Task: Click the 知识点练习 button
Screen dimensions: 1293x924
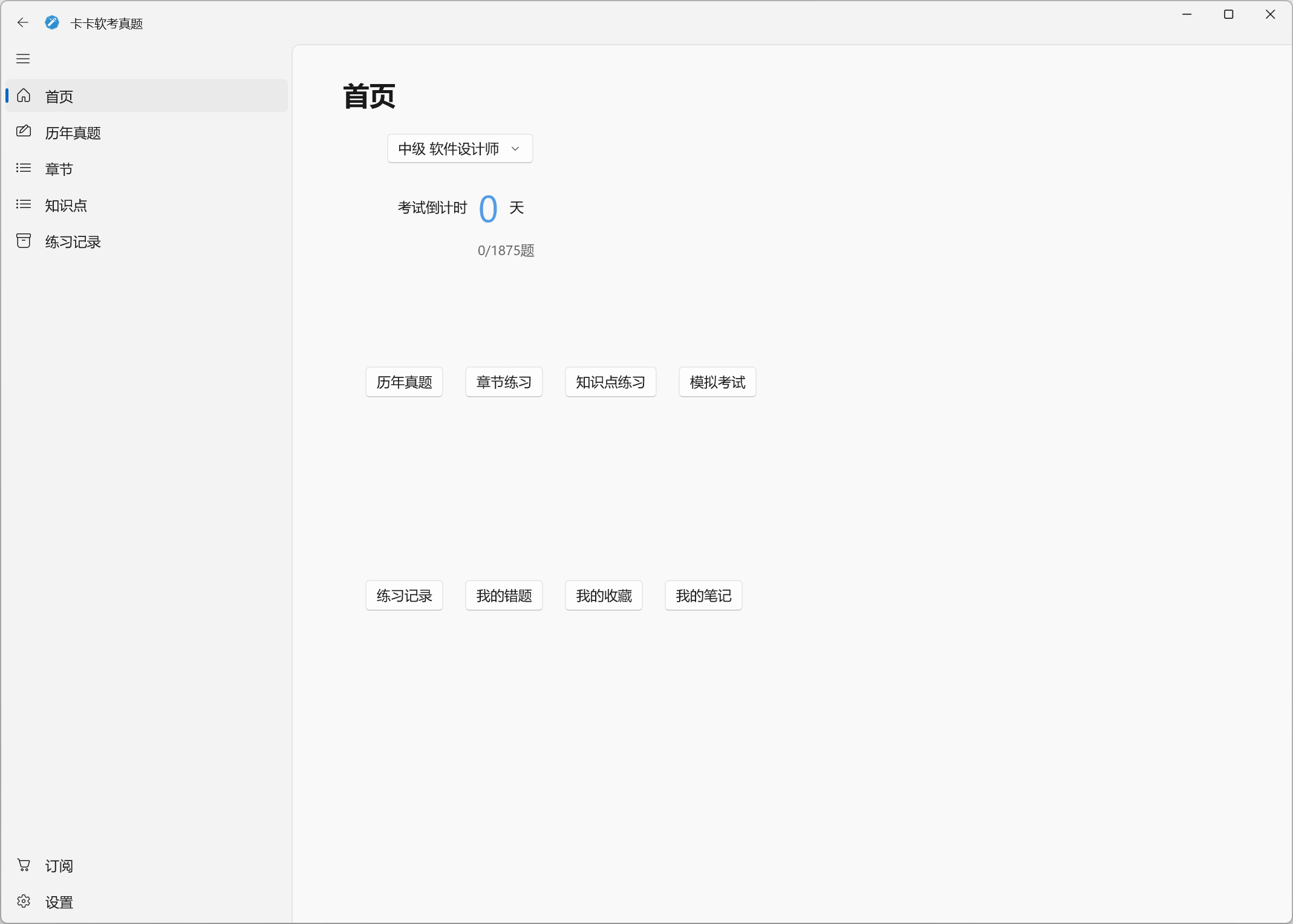Action: pos(610,382)
